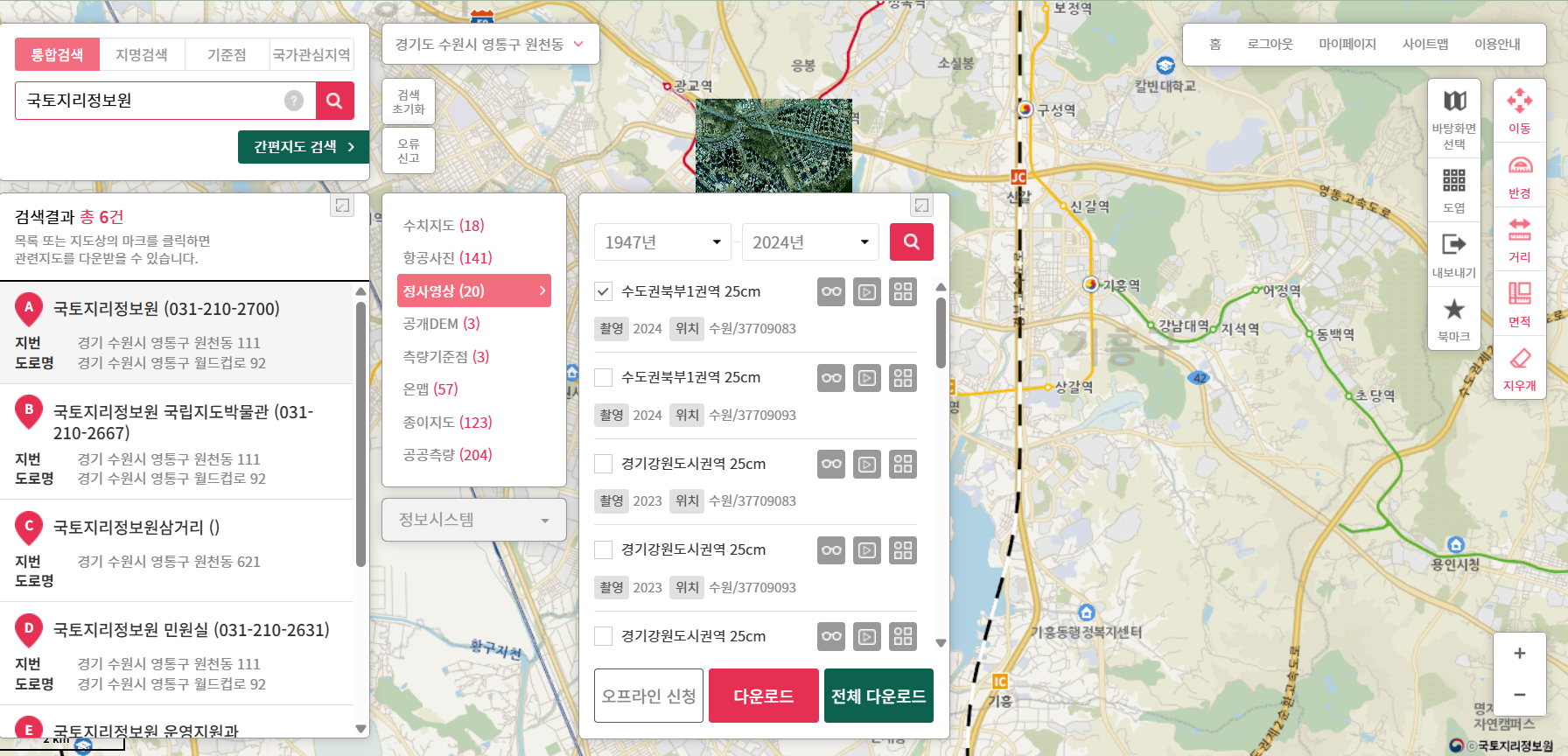The height and width of the screenshot is (756, 1568).
Task: Open the search help question-mark icon
Action: tap(294, 101)
